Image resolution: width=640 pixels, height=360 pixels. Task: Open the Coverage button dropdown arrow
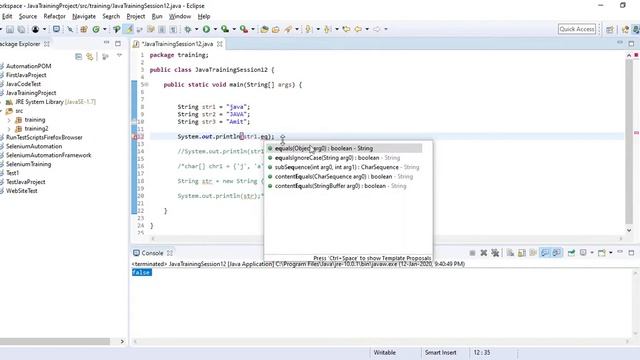pyautogui.click(x=234, y=29)
